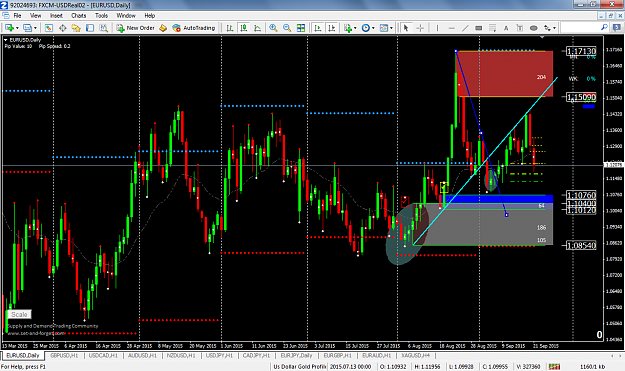Click the chat notifications icon

(x=616, y=27)
